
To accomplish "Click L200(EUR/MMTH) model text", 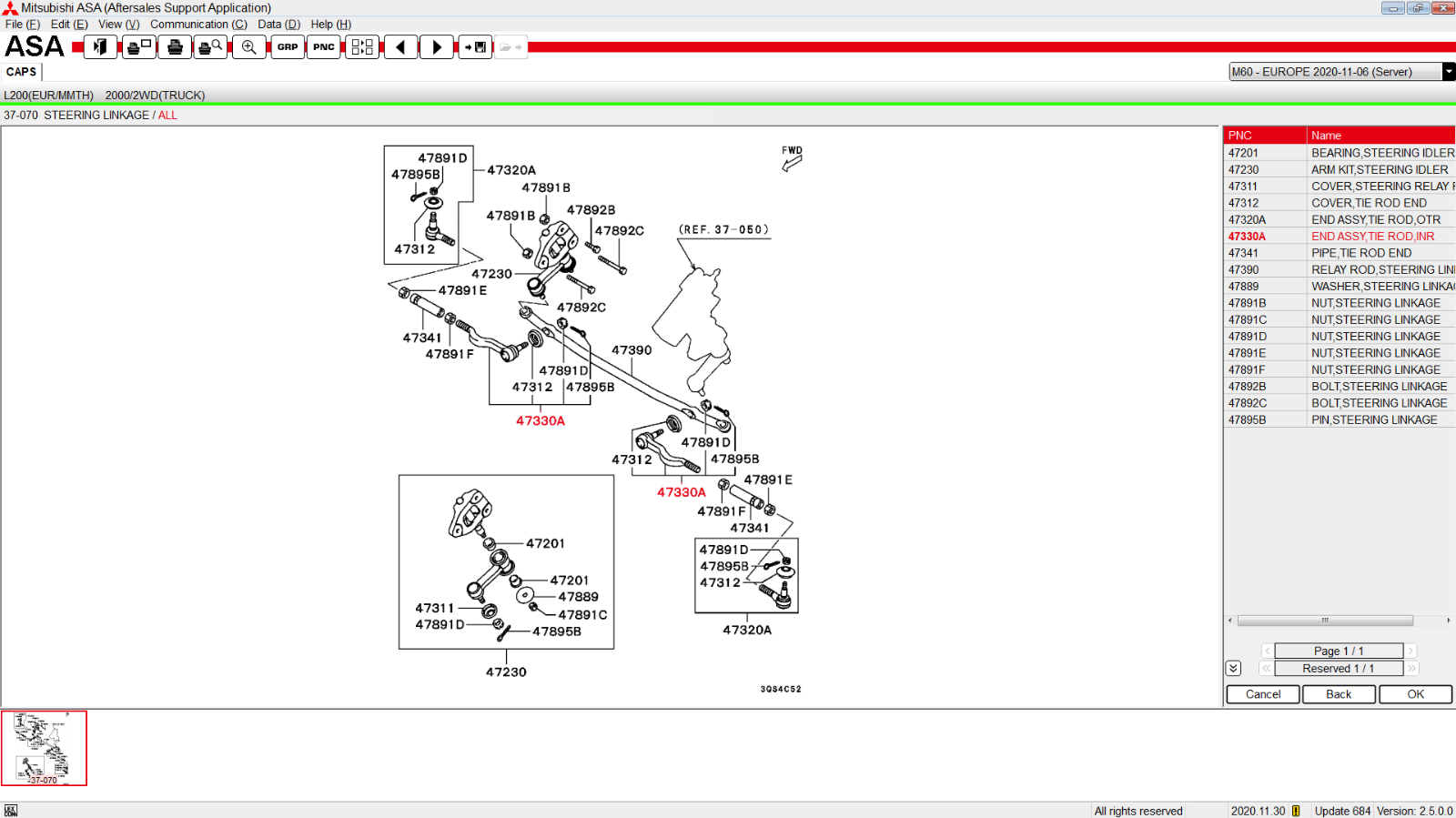I will (48, 96).
